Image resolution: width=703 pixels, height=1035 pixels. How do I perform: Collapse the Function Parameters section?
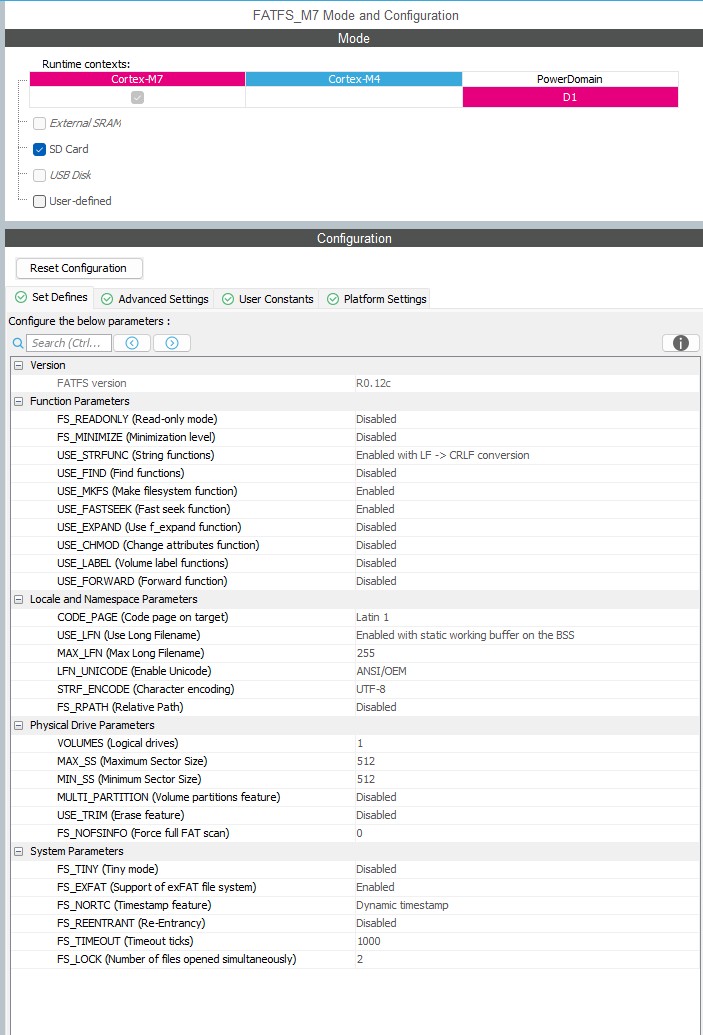[x=18, y=401]
